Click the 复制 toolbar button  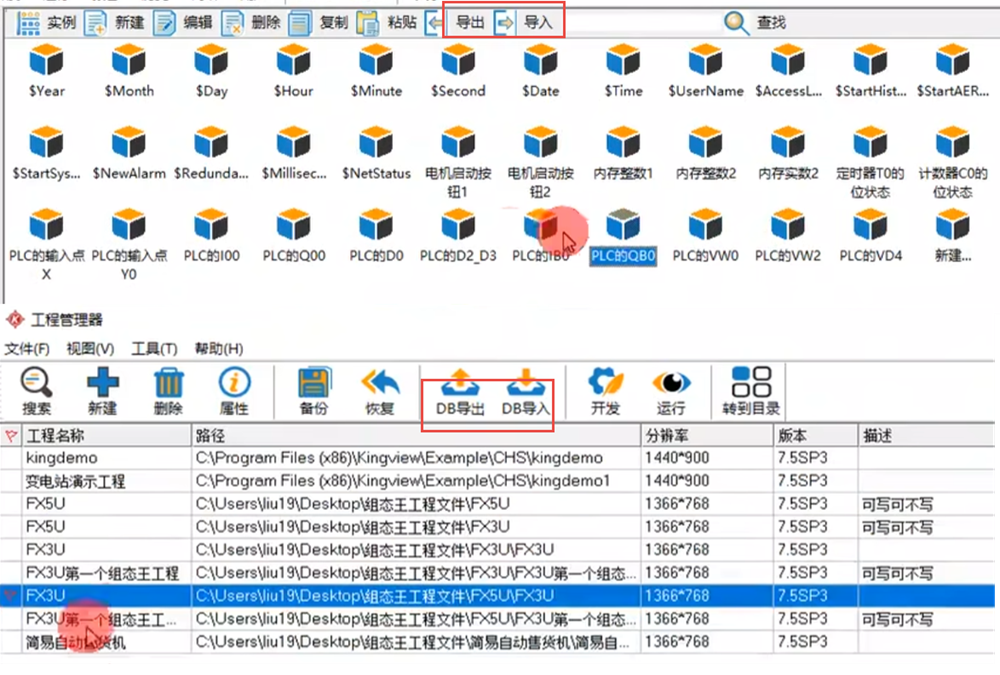[x=319, y=23]
